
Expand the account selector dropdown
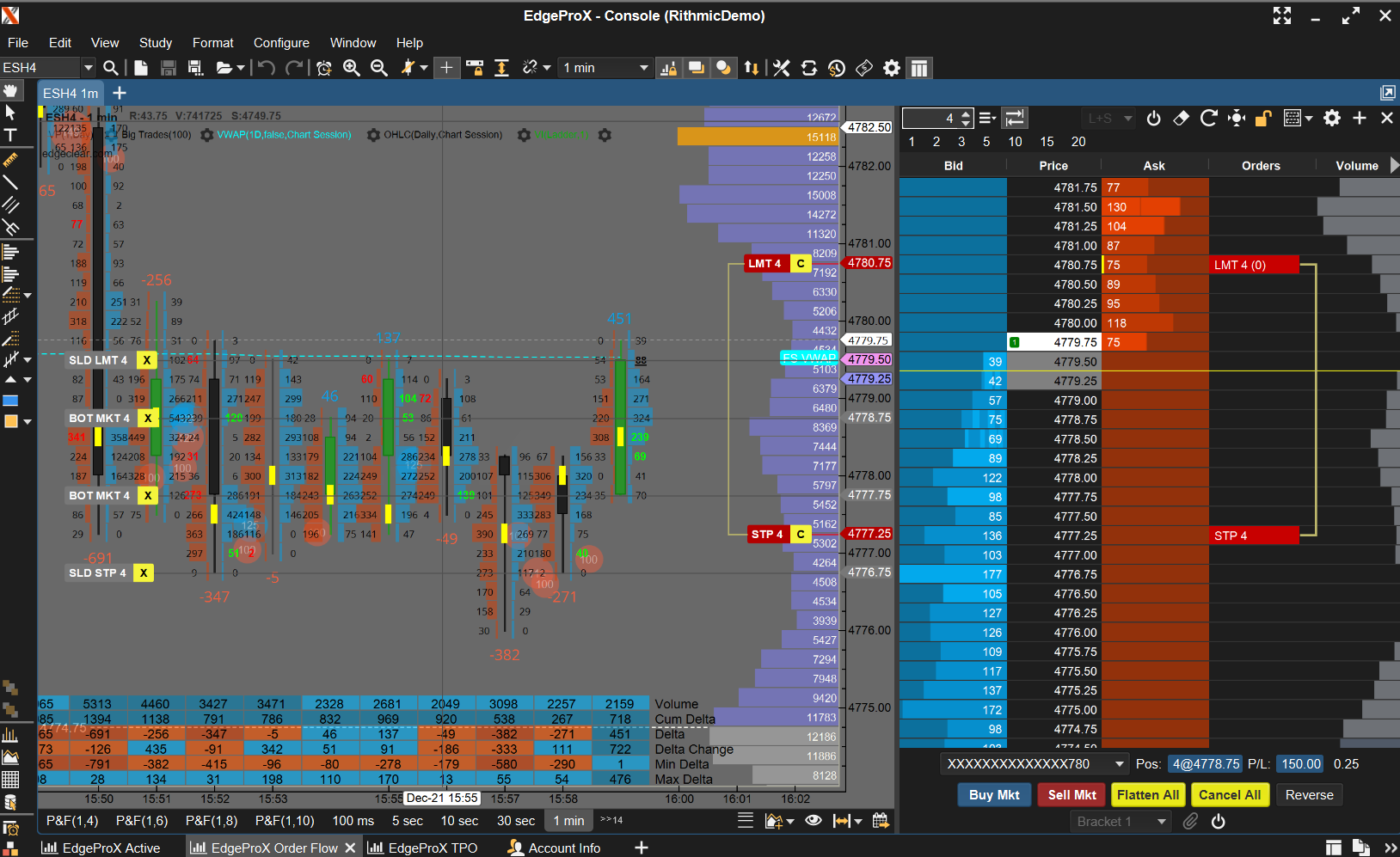[1119, 764]
